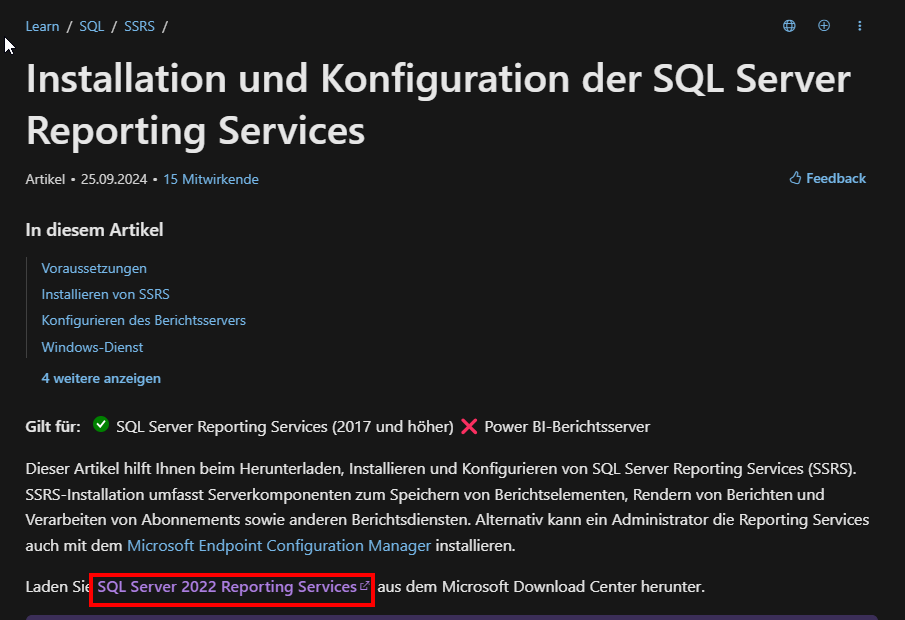Open the language globe icon

(x=789, y=26)
